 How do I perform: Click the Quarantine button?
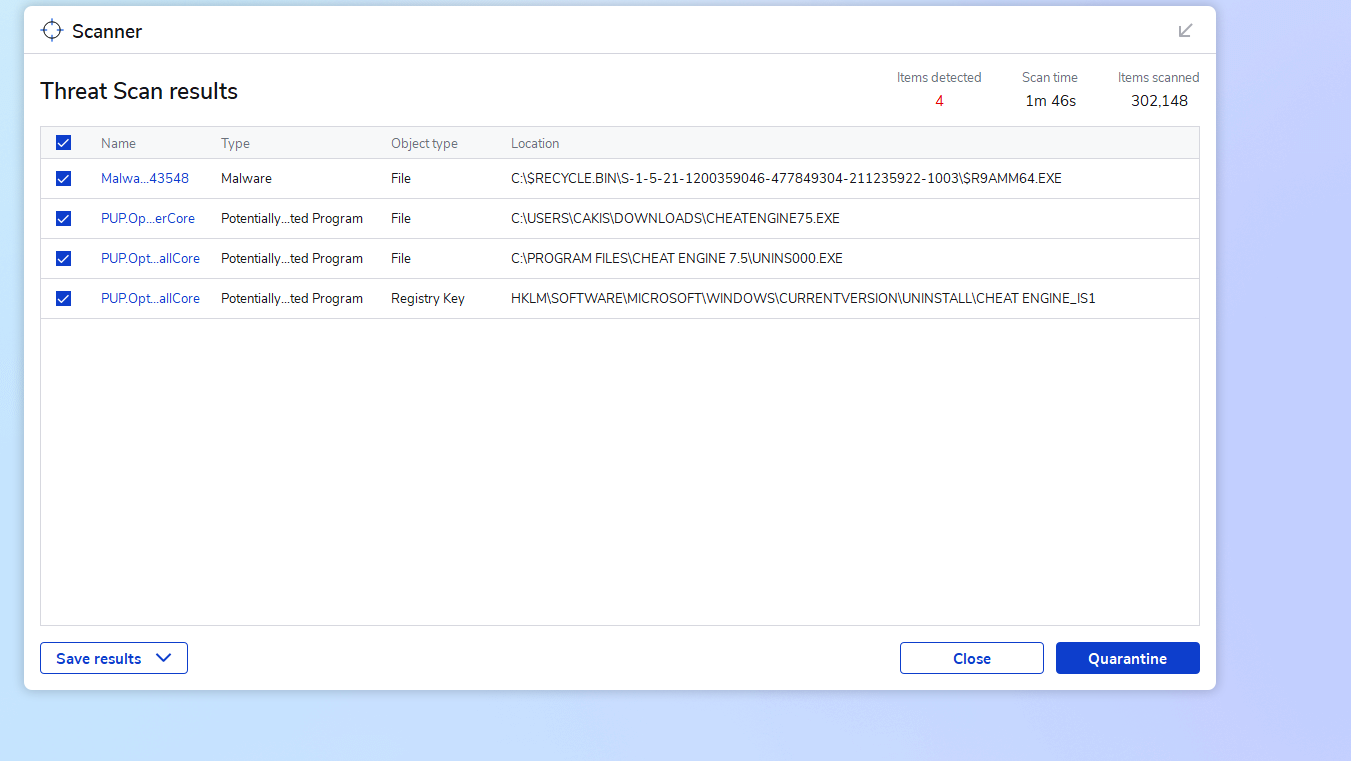(x=1128, y=658)
